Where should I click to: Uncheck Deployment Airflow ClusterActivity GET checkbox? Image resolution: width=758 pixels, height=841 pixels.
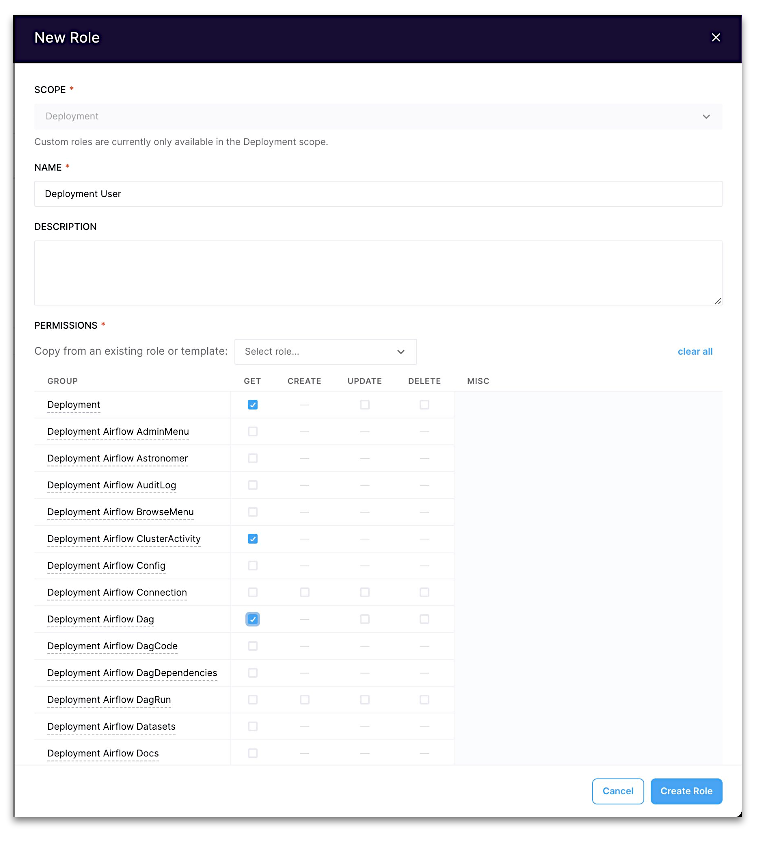tap(253, 539)
